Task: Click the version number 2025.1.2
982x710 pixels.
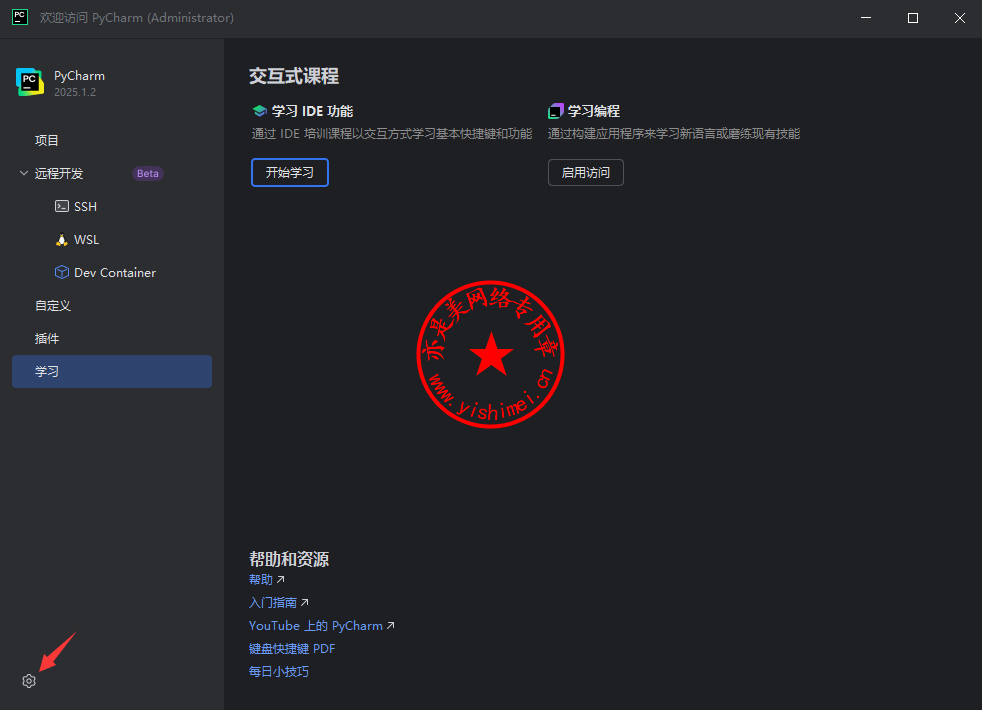Action: [75, 92]
